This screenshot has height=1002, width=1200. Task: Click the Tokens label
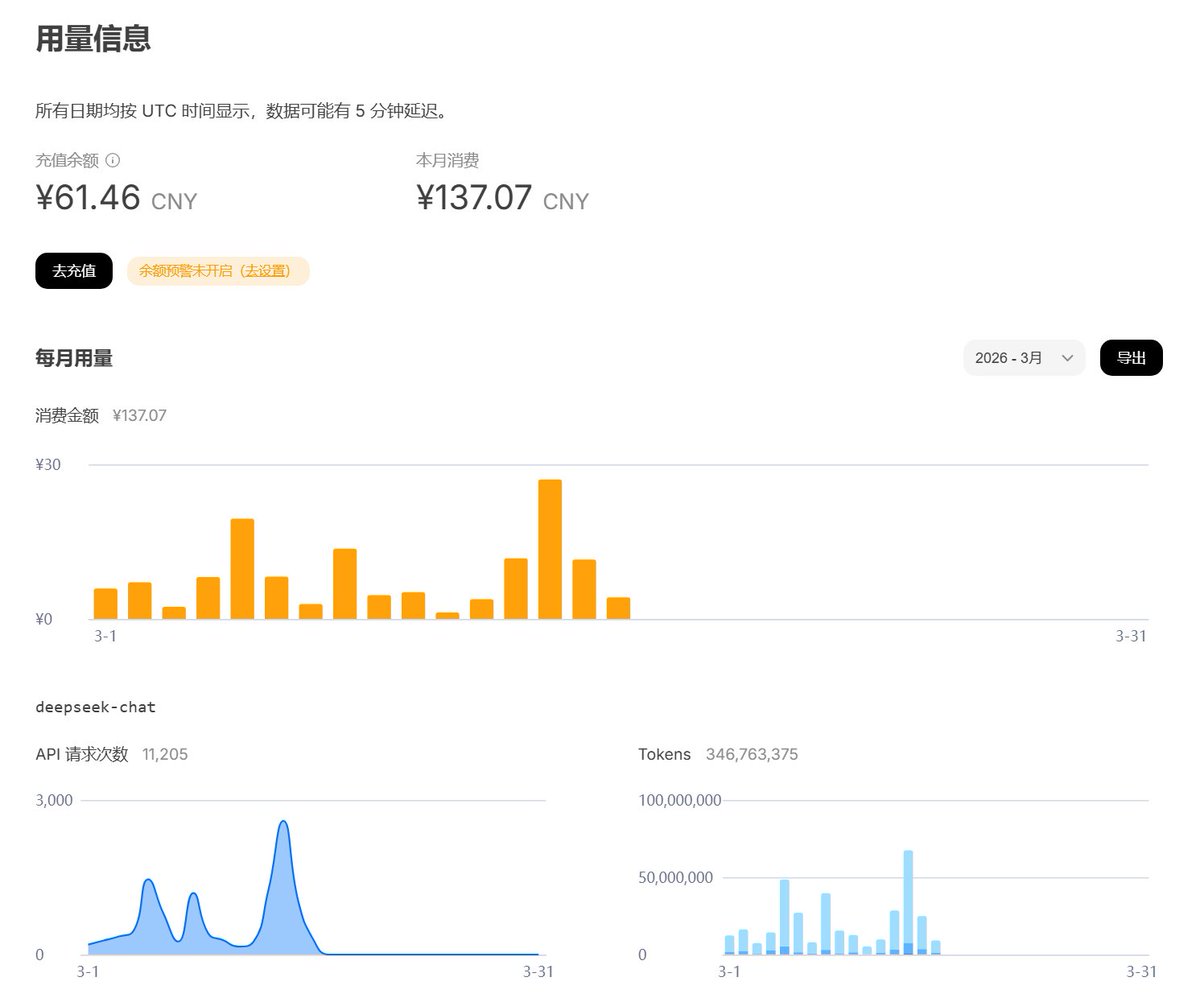pyautogui.click(x=665, y=754)
